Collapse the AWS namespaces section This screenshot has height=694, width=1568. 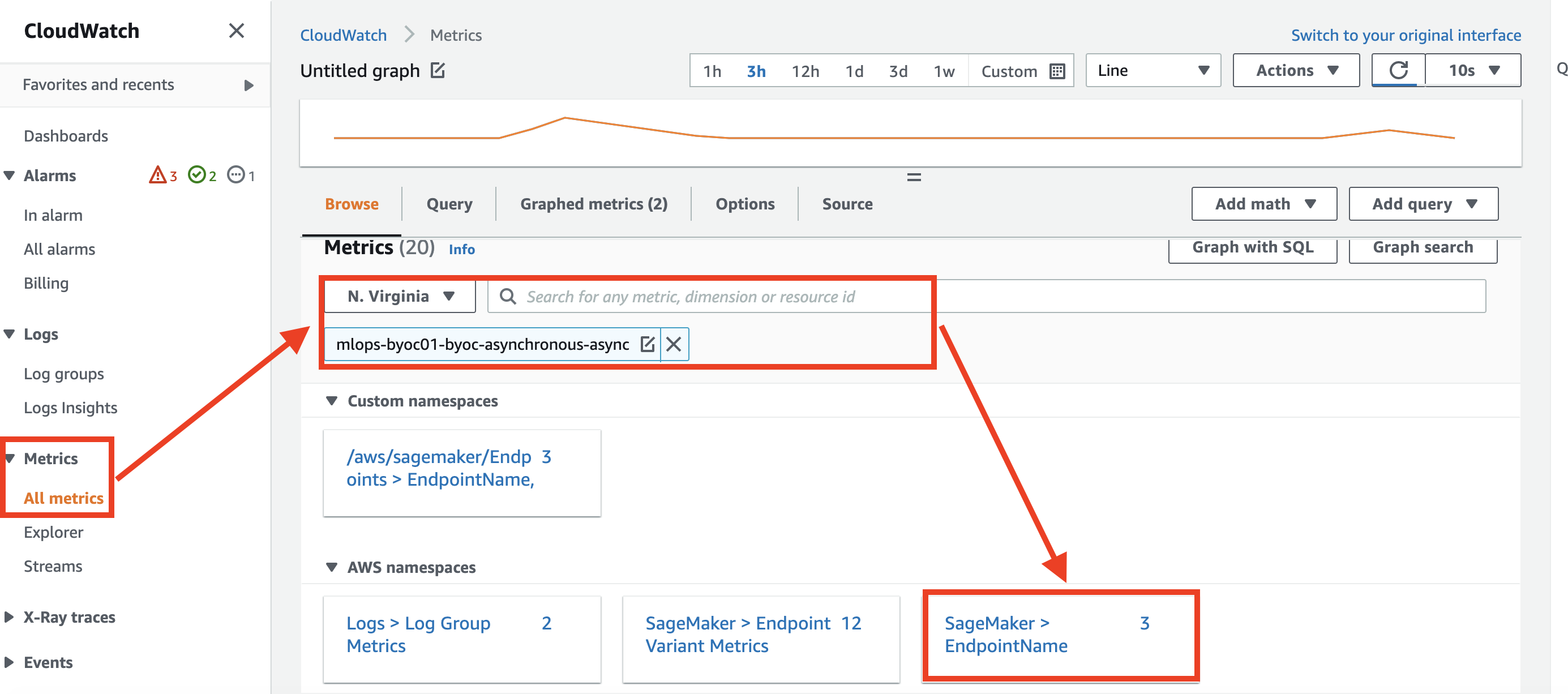coord(331,567)
